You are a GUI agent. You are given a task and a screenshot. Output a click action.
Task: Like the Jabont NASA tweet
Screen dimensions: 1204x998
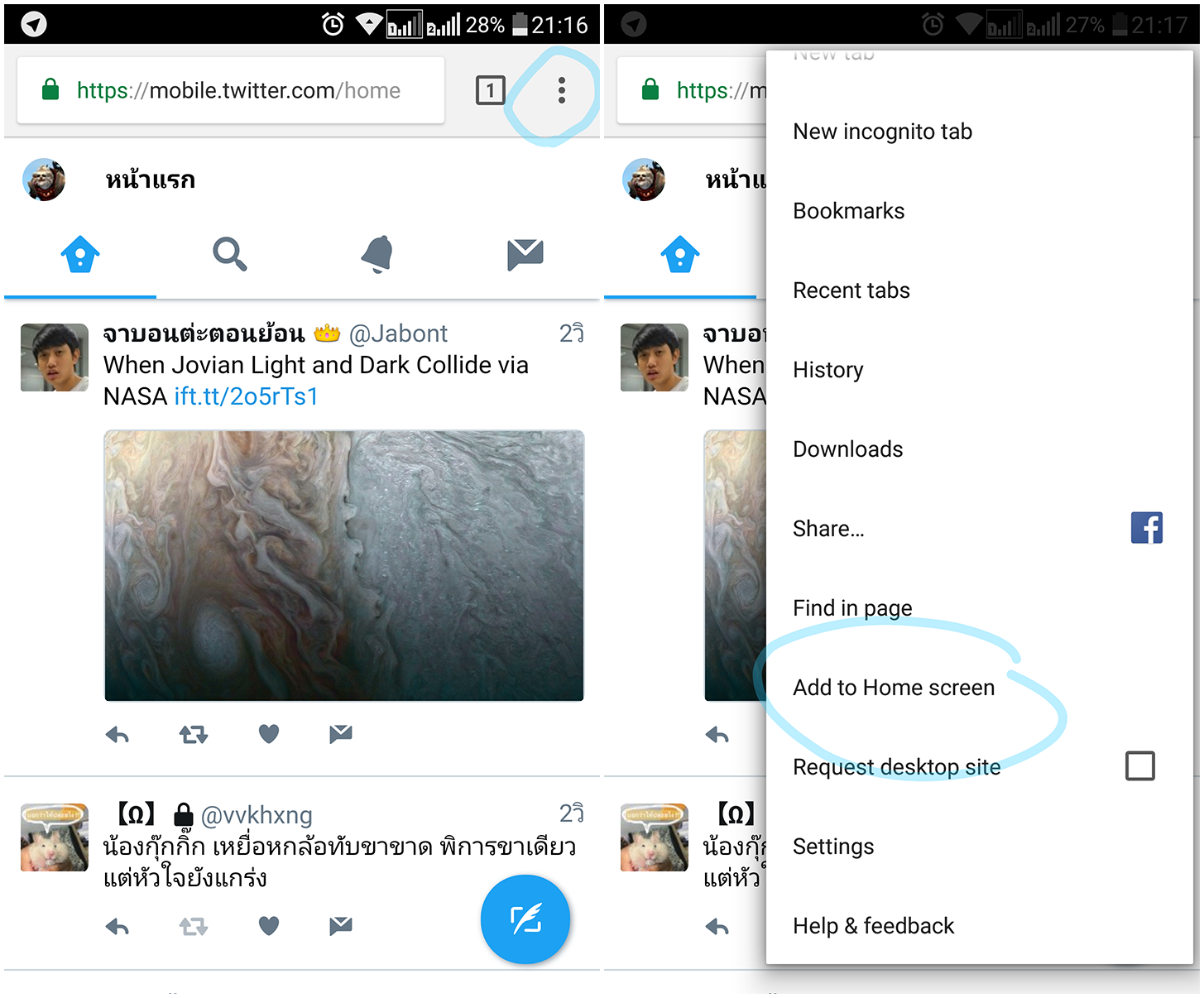pos(269,733)
